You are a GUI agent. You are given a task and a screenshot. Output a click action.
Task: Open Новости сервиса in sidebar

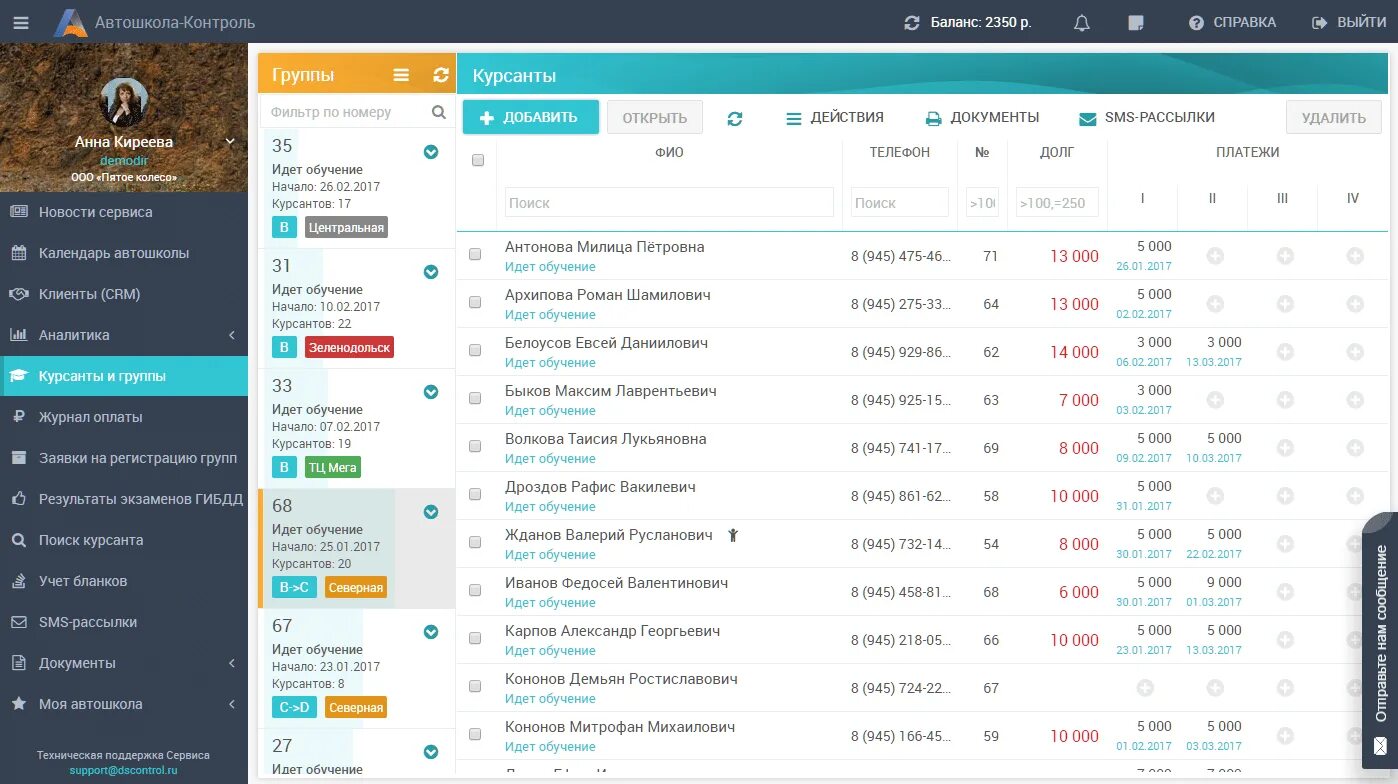click(x=124, y=212)
